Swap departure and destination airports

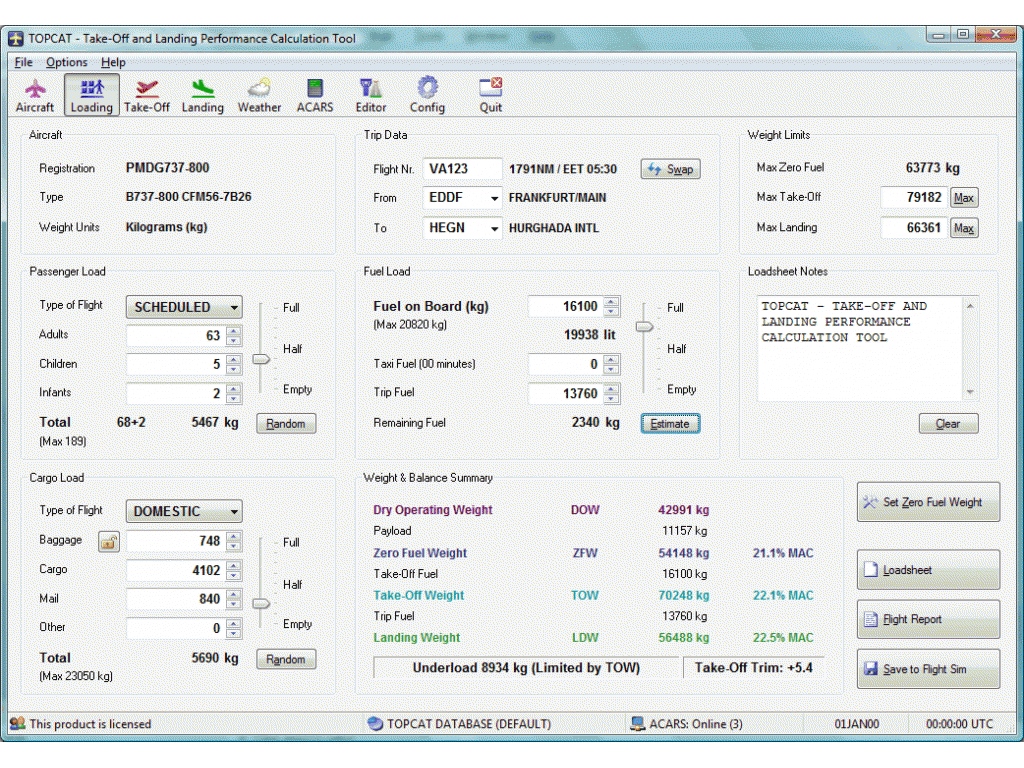671,169
